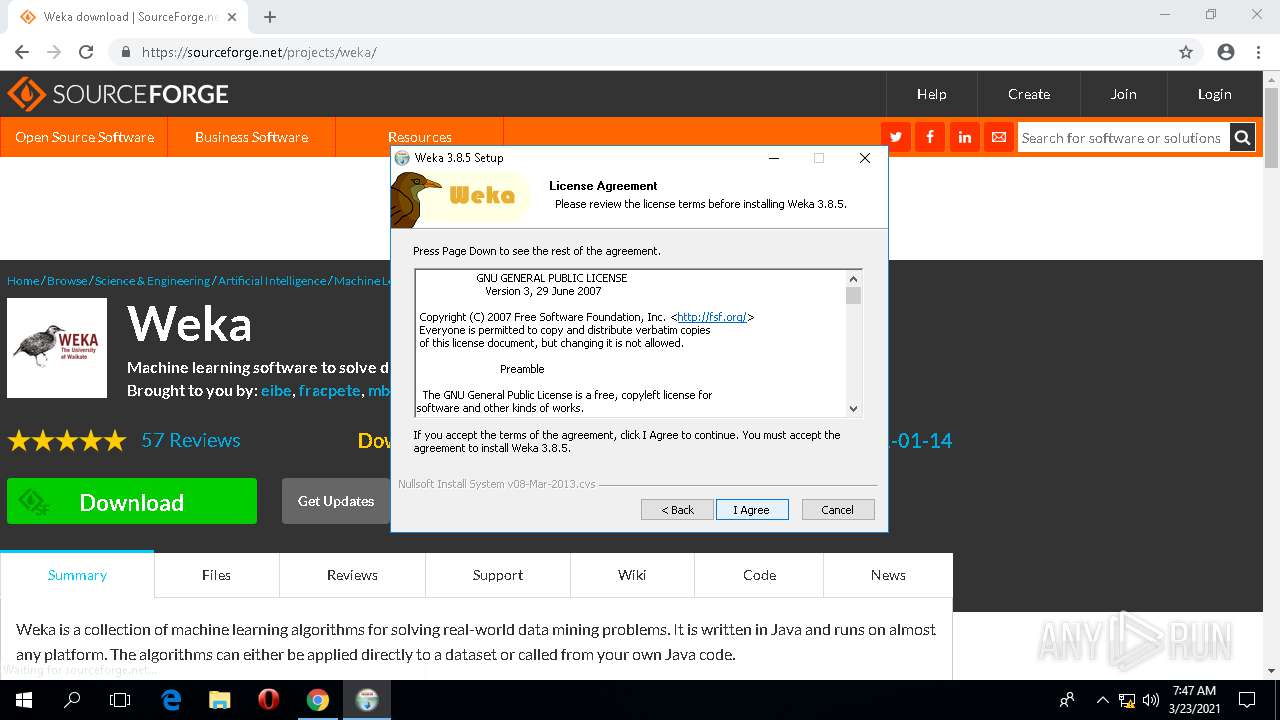Click Create in SourceForge header

[x=1029, y=94]
